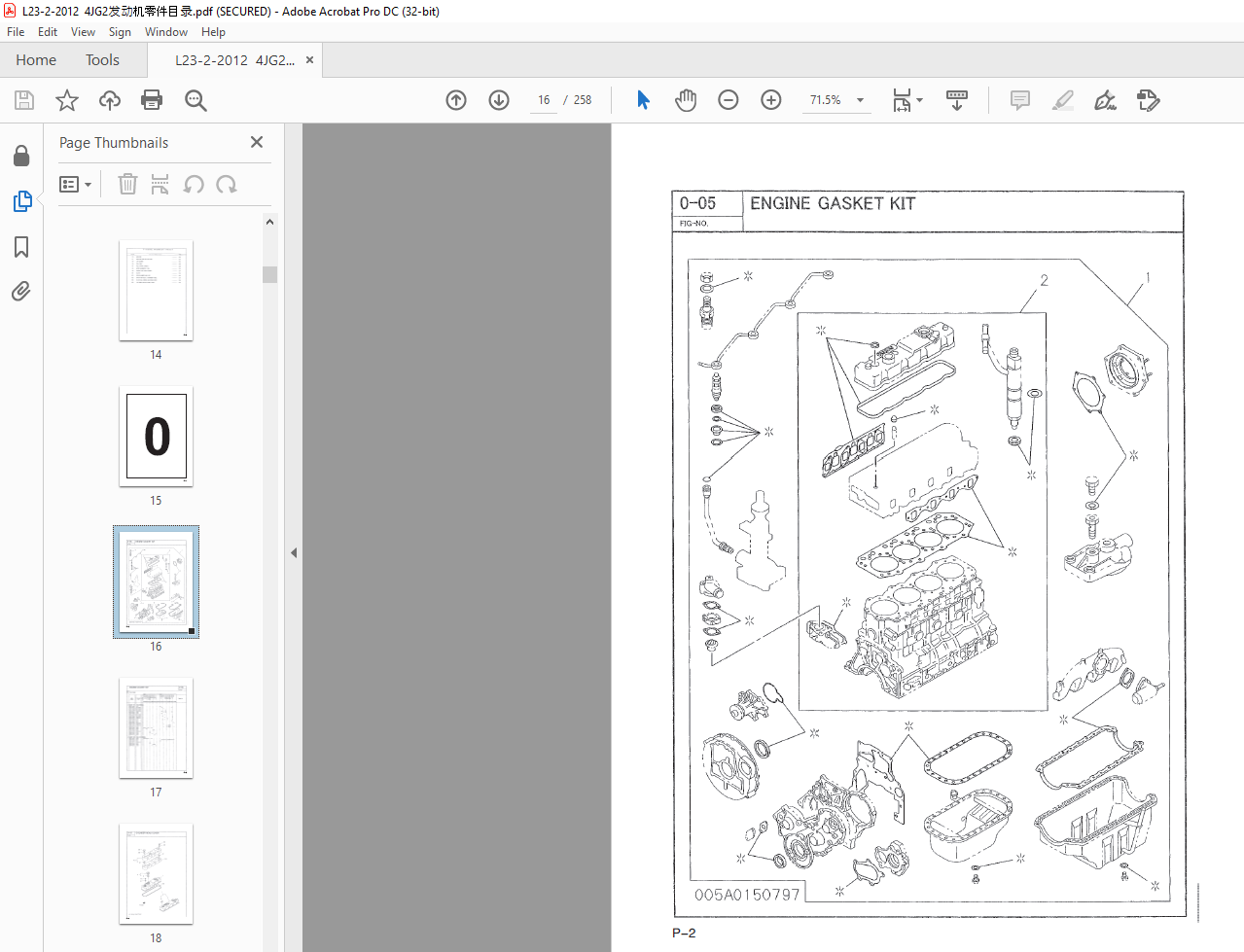Viewport: 1244px width, 952px height.
Task: Click the insert page break icon
Action: pyautogui.click(x=160, y=184)
